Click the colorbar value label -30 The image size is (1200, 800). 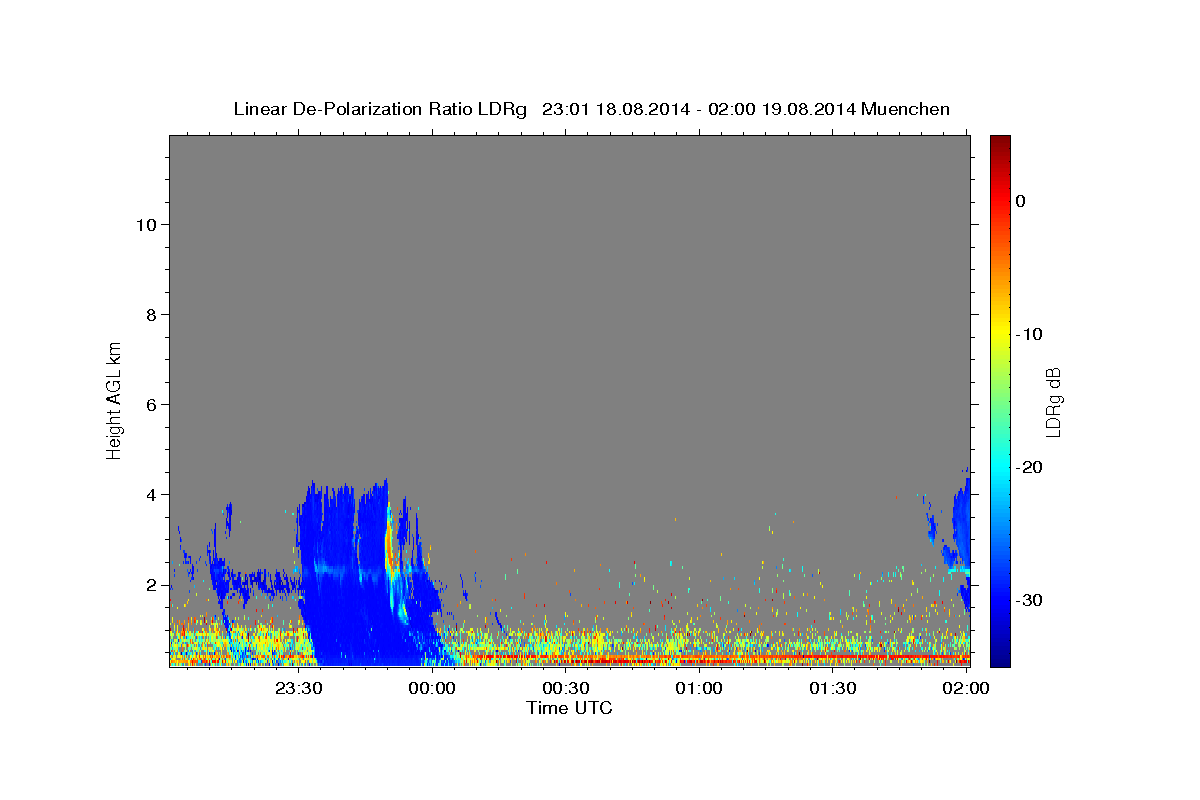point(1031,600)
